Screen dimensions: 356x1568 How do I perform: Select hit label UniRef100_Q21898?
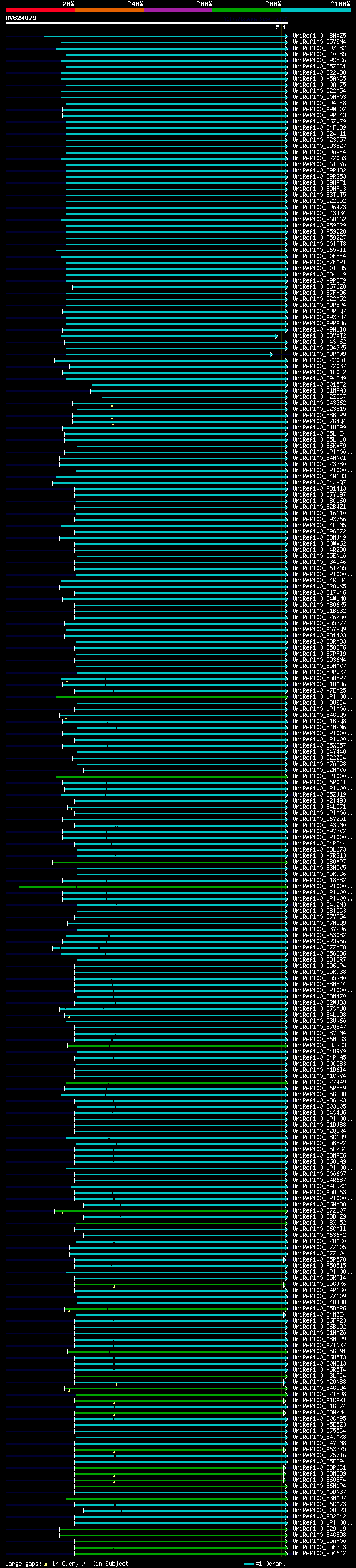319,1394
